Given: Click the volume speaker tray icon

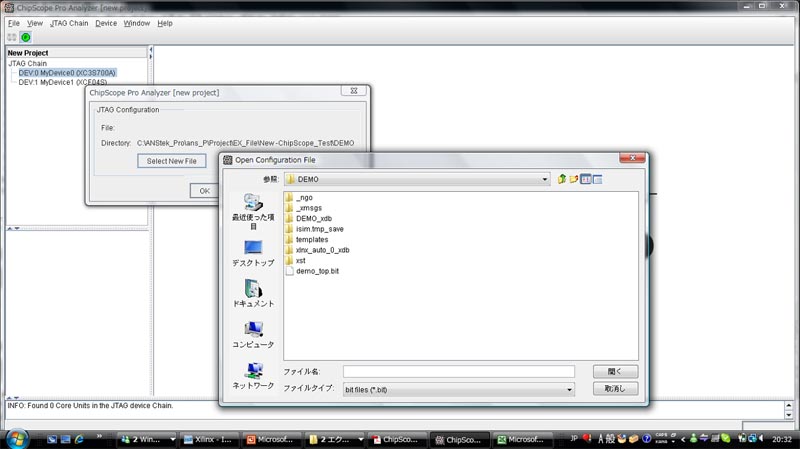Looking at the screenshot, I should 762,438.
